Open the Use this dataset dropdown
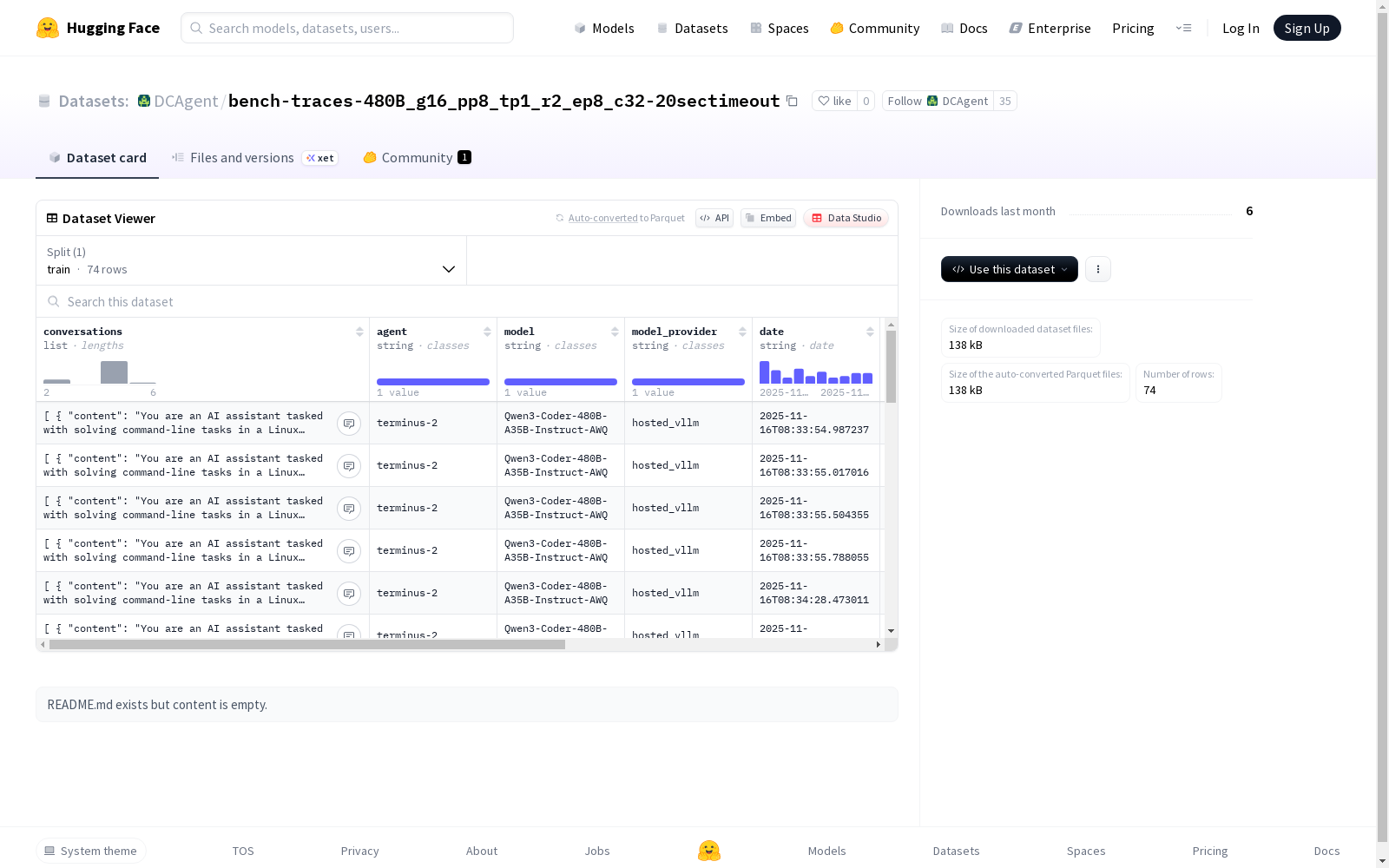 1010,269
